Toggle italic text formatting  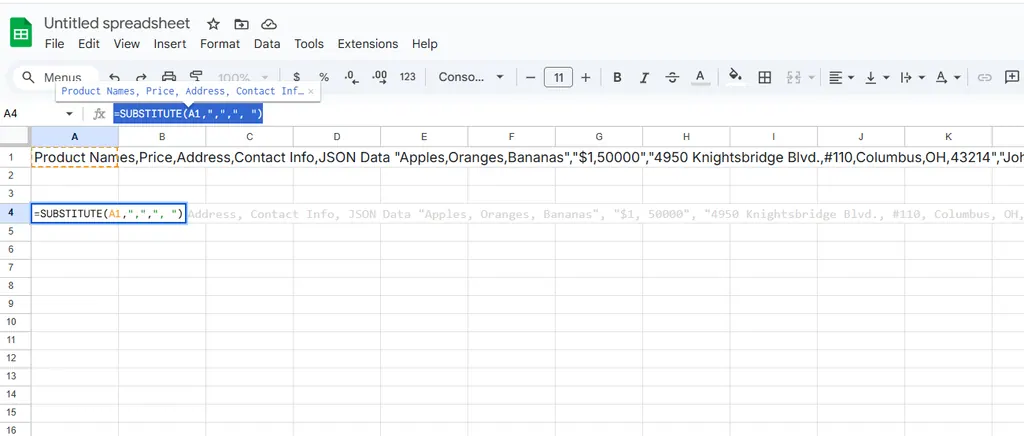click(x=644, y=77)
